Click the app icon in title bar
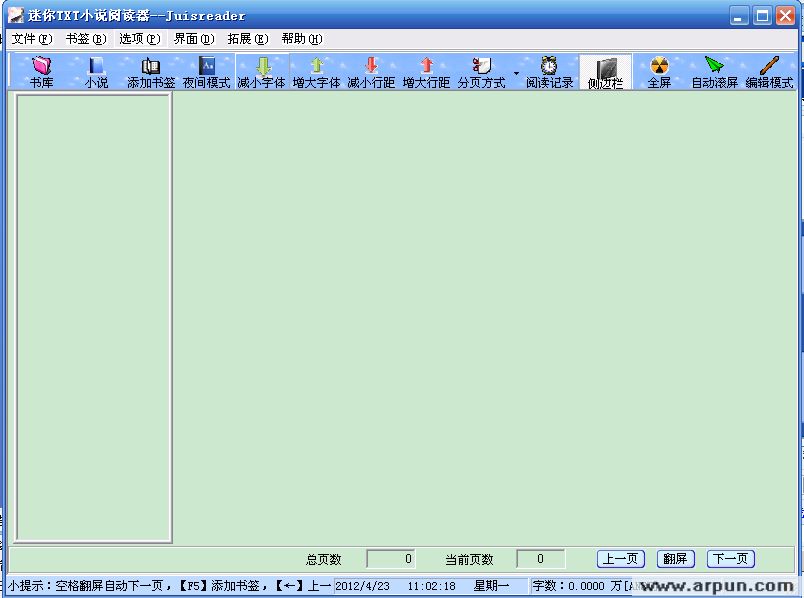This screenshot has height=598, width=804. (x=15, y=15)
